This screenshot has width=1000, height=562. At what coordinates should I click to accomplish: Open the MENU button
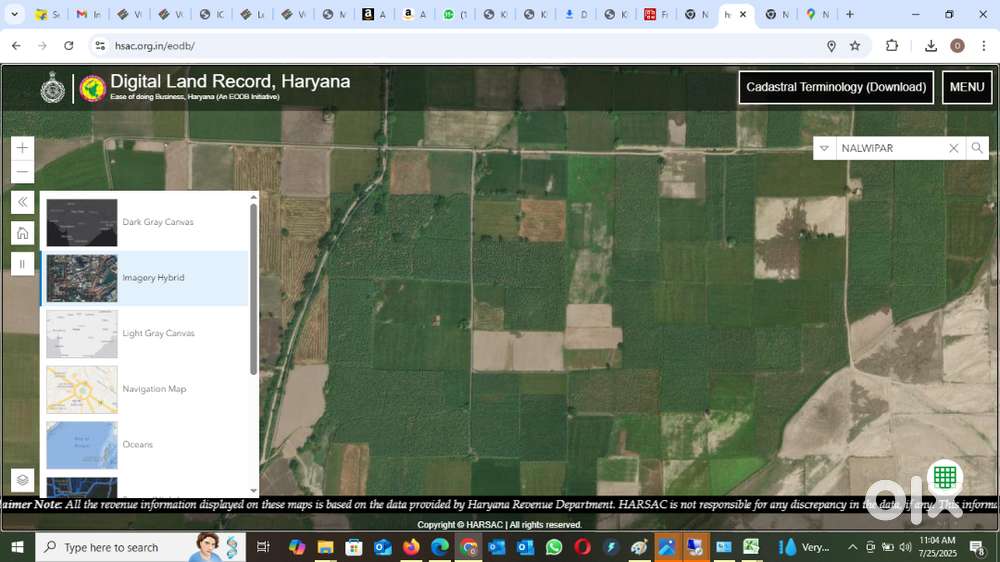(967, 87)
